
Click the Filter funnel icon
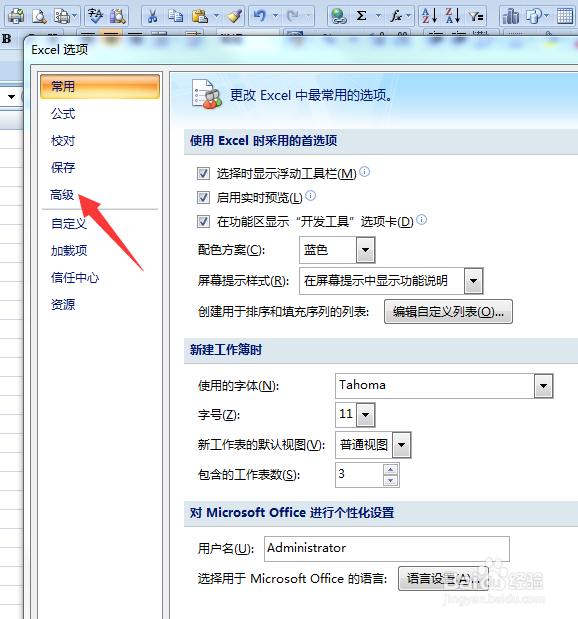(x=476, y=16)
